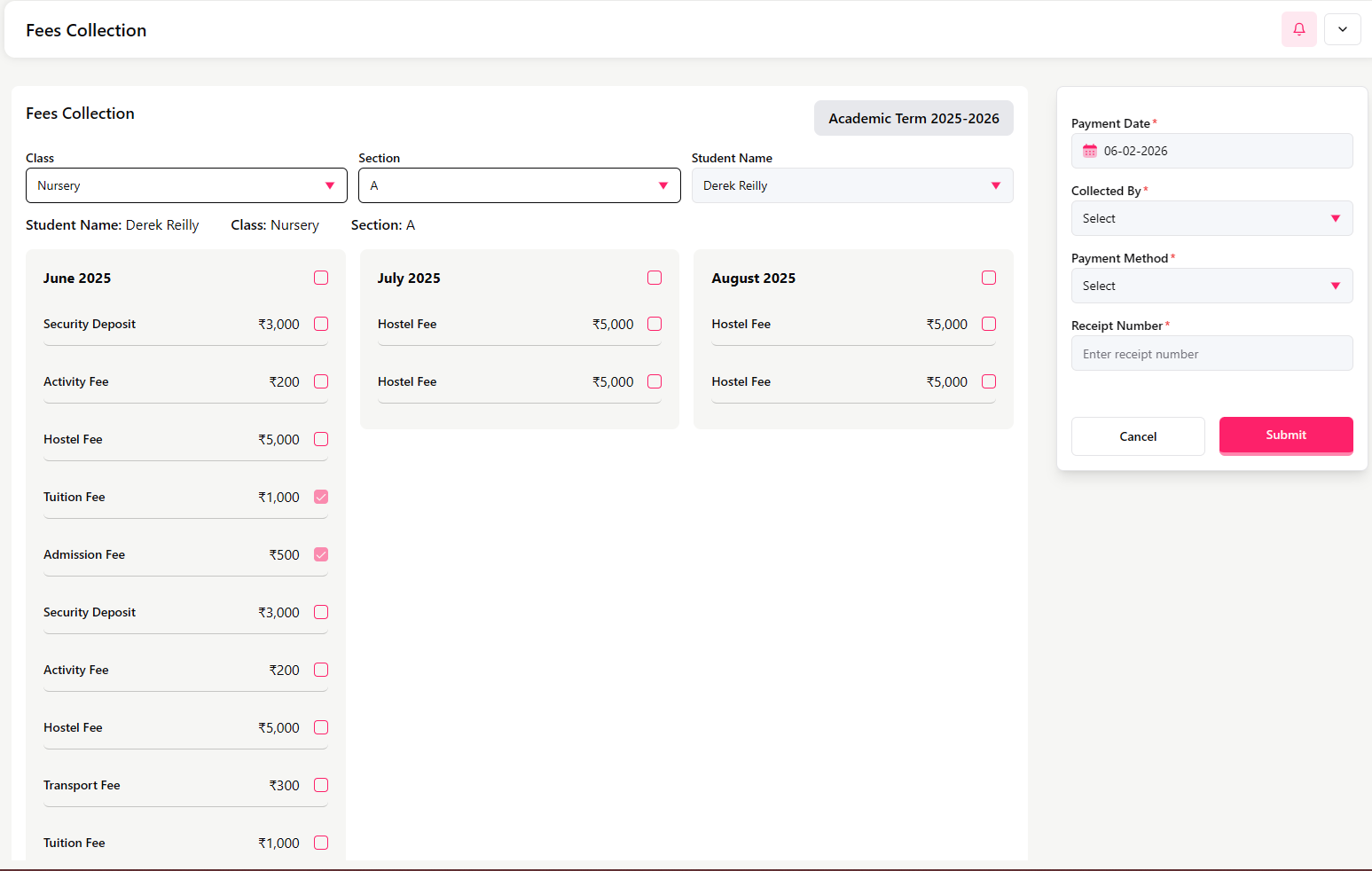This screenshot has height=871, width=1372.
Task: Open the Class dropdown showing Nursery
Action: tap(186, 185)
